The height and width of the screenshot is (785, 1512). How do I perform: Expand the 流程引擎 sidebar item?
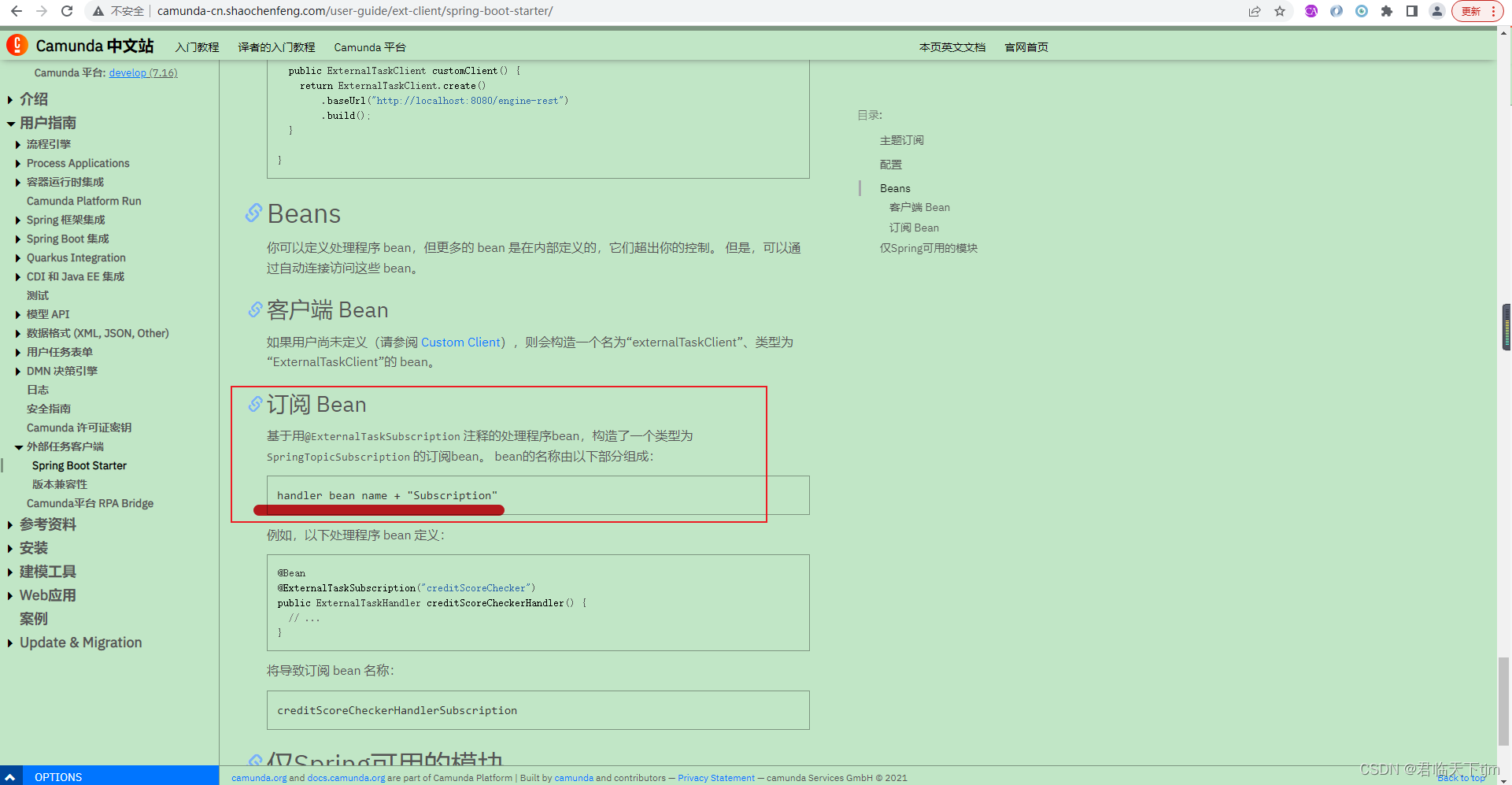click(x=19, y=144)
